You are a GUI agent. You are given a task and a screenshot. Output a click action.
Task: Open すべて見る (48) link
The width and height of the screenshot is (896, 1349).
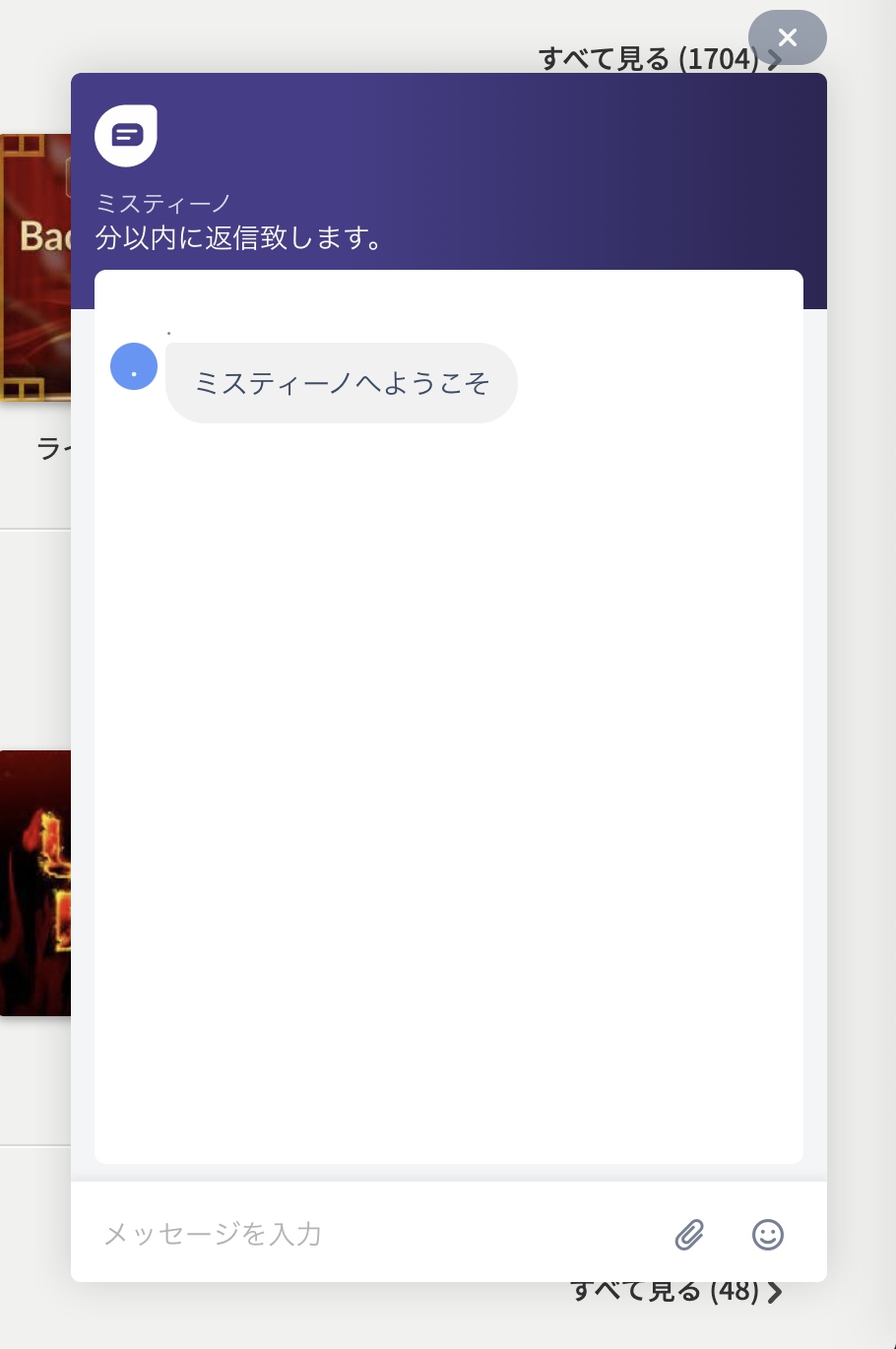point(677,1291)
